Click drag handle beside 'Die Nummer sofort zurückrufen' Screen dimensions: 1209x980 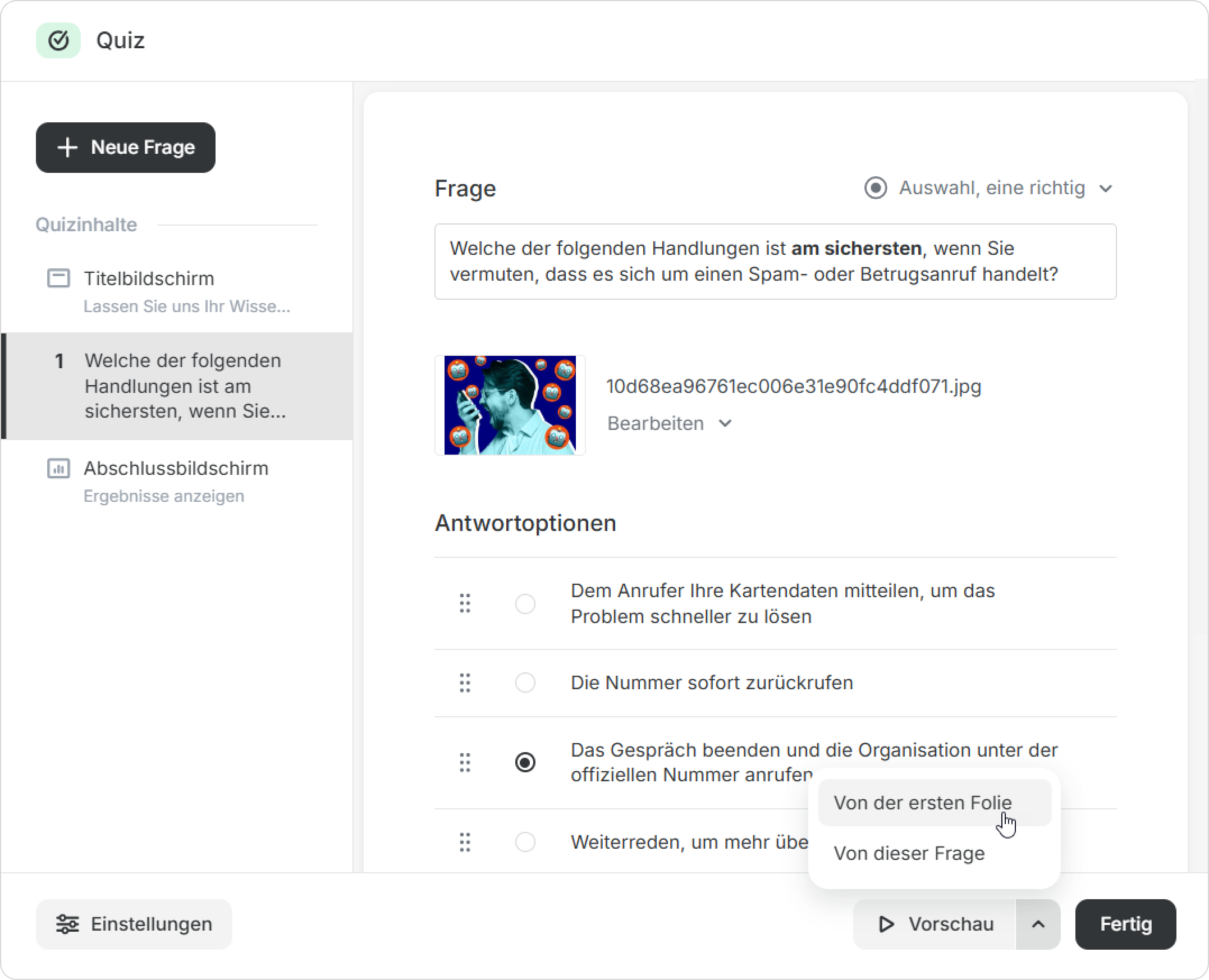(x=465, y=683)
